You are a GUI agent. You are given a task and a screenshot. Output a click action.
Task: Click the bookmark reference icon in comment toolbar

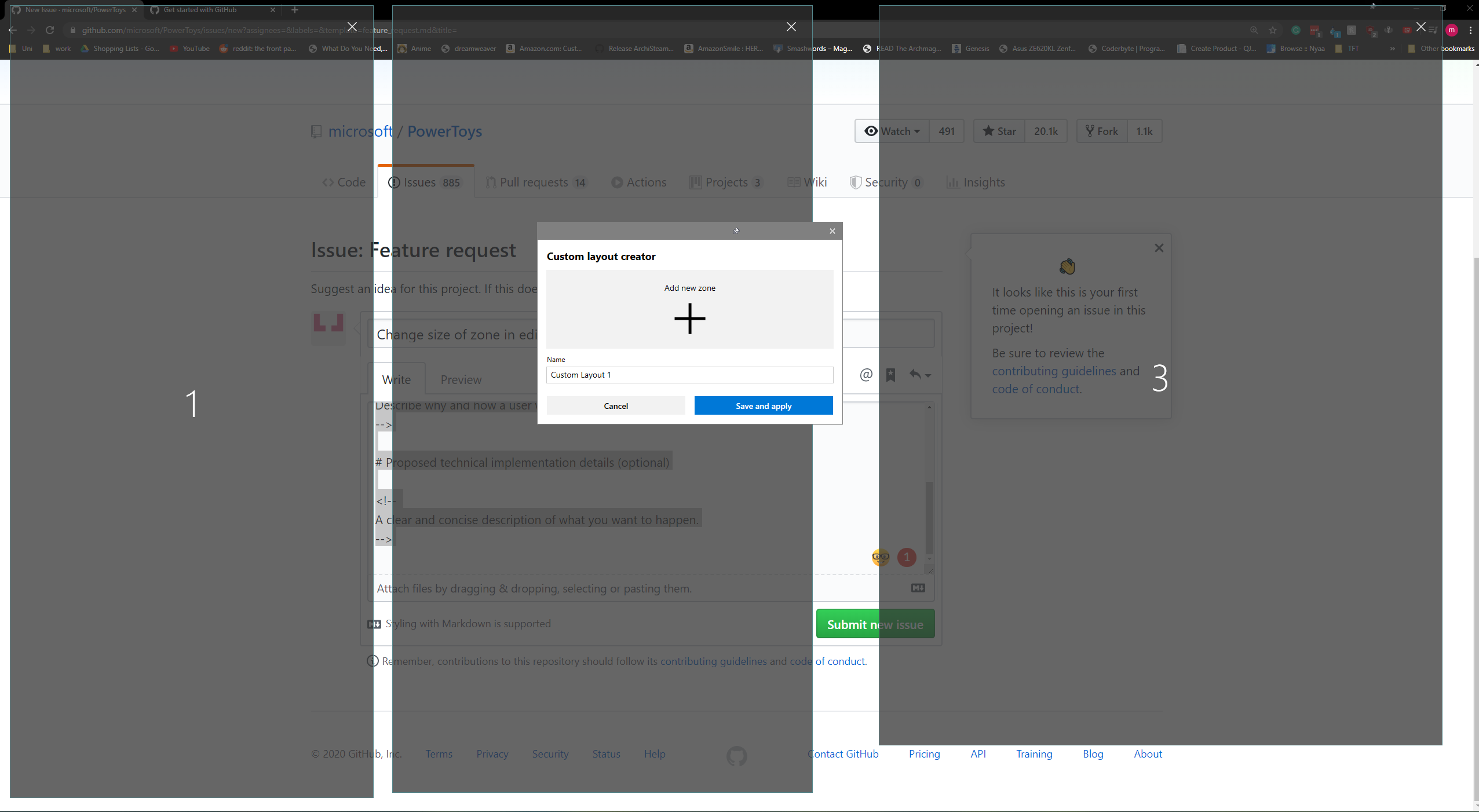890,375
